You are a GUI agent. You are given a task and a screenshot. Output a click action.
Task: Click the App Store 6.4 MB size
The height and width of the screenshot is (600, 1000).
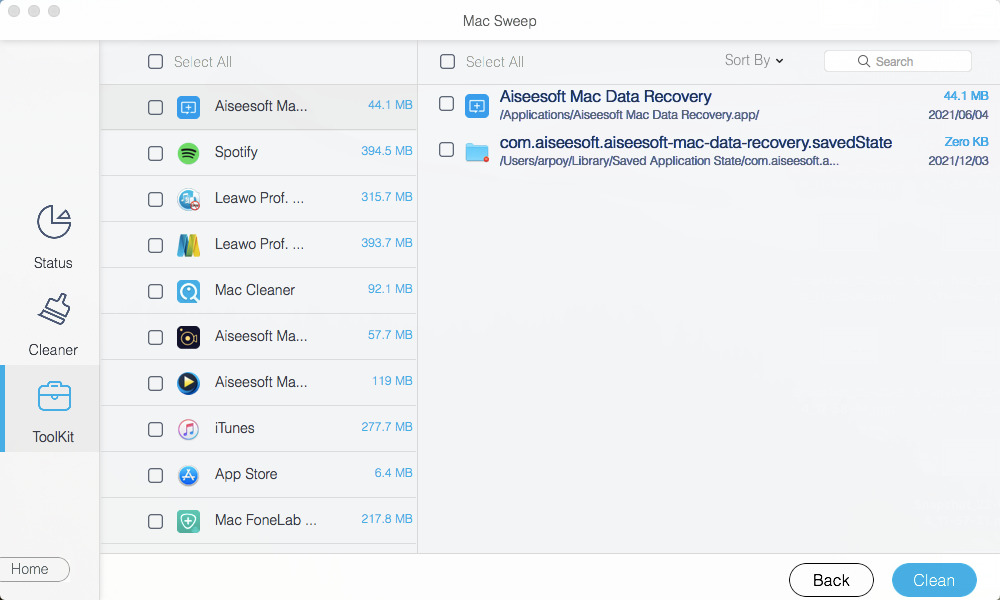coord(393,472)
